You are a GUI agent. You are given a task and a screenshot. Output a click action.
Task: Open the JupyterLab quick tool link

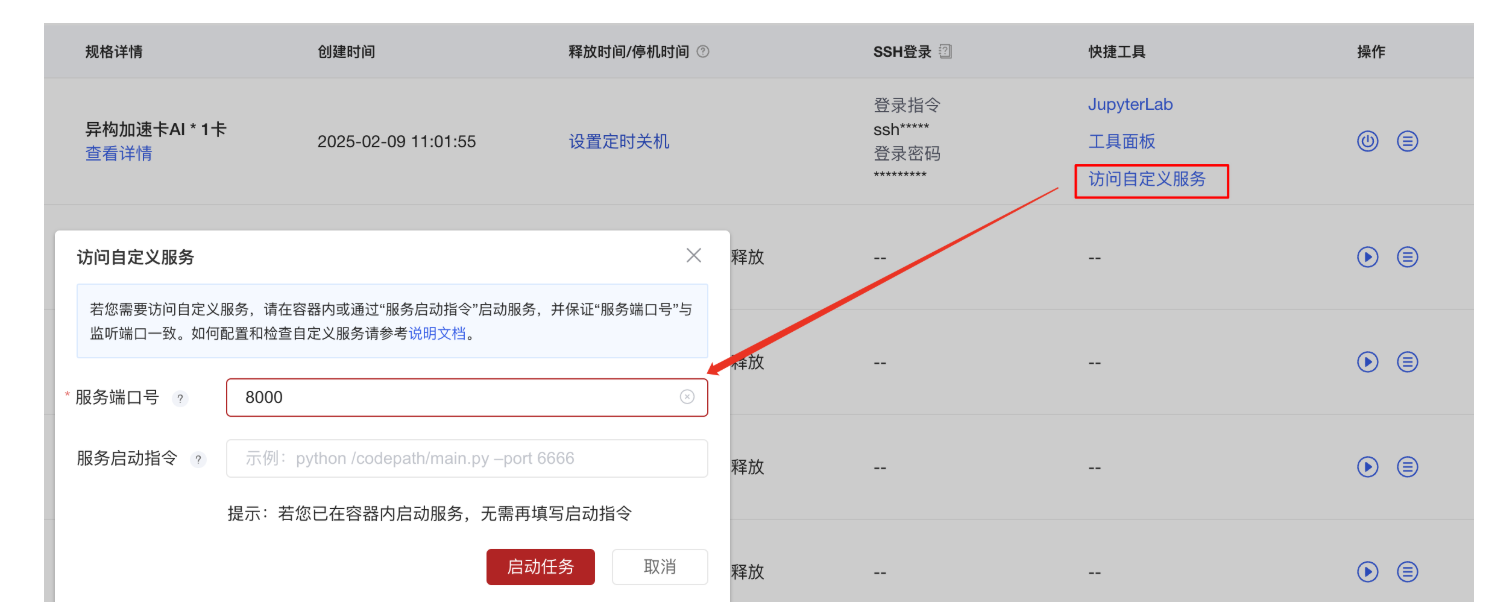(1130, 104)
